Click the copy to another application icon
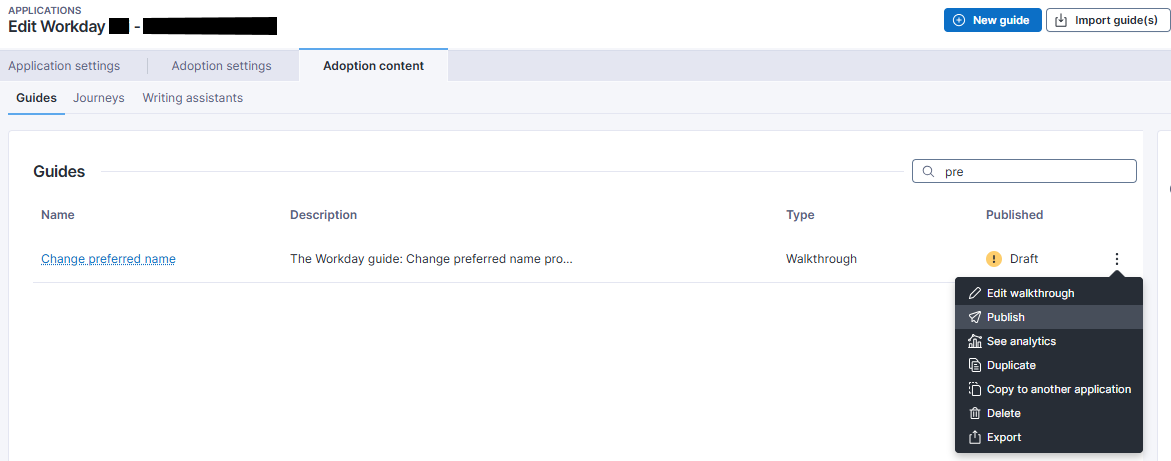This screenshot has width=1171, height=461. tap(975, 389)
